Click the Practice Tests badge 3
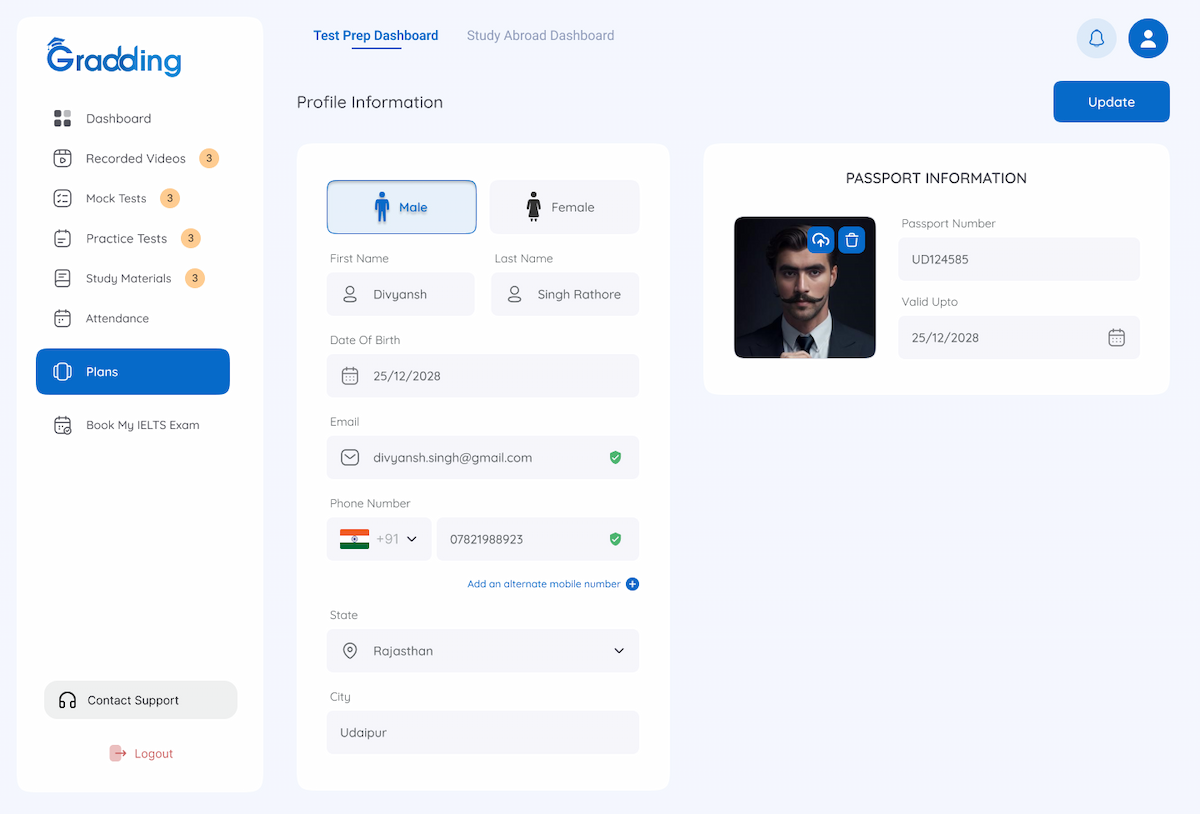This screenshot has width=1200, height=814. click(x=191, y=238)
